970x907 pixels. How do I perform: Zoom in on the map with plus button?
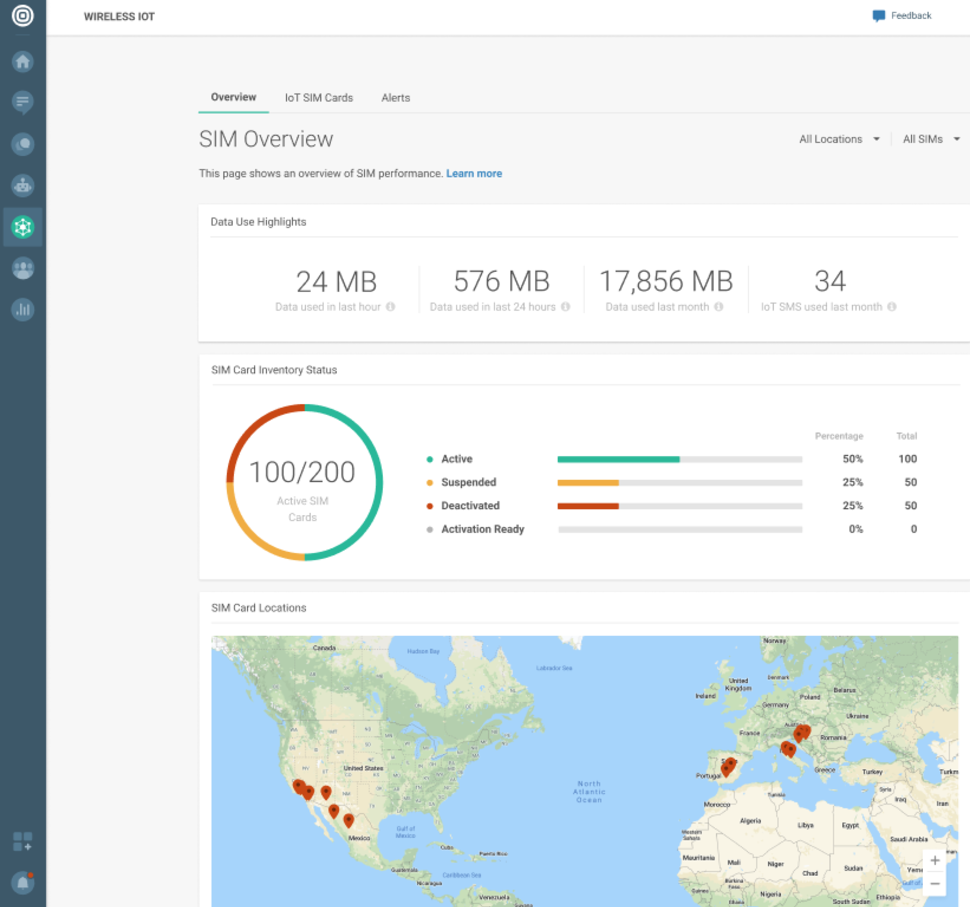(934, 860)
